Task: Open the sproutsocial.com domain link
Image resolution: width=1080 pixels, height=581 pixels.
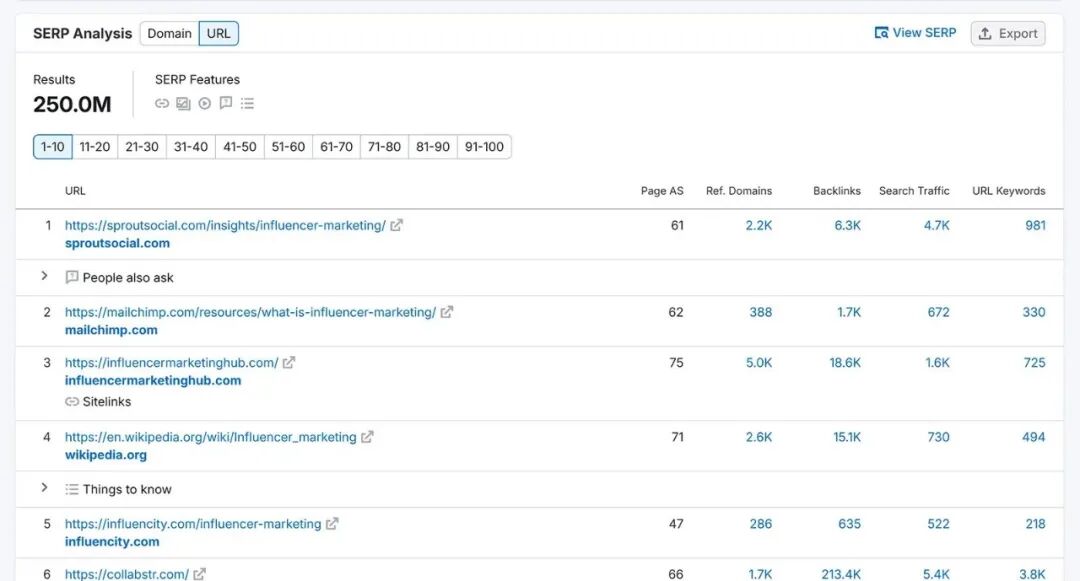Action: click(117, 243)
